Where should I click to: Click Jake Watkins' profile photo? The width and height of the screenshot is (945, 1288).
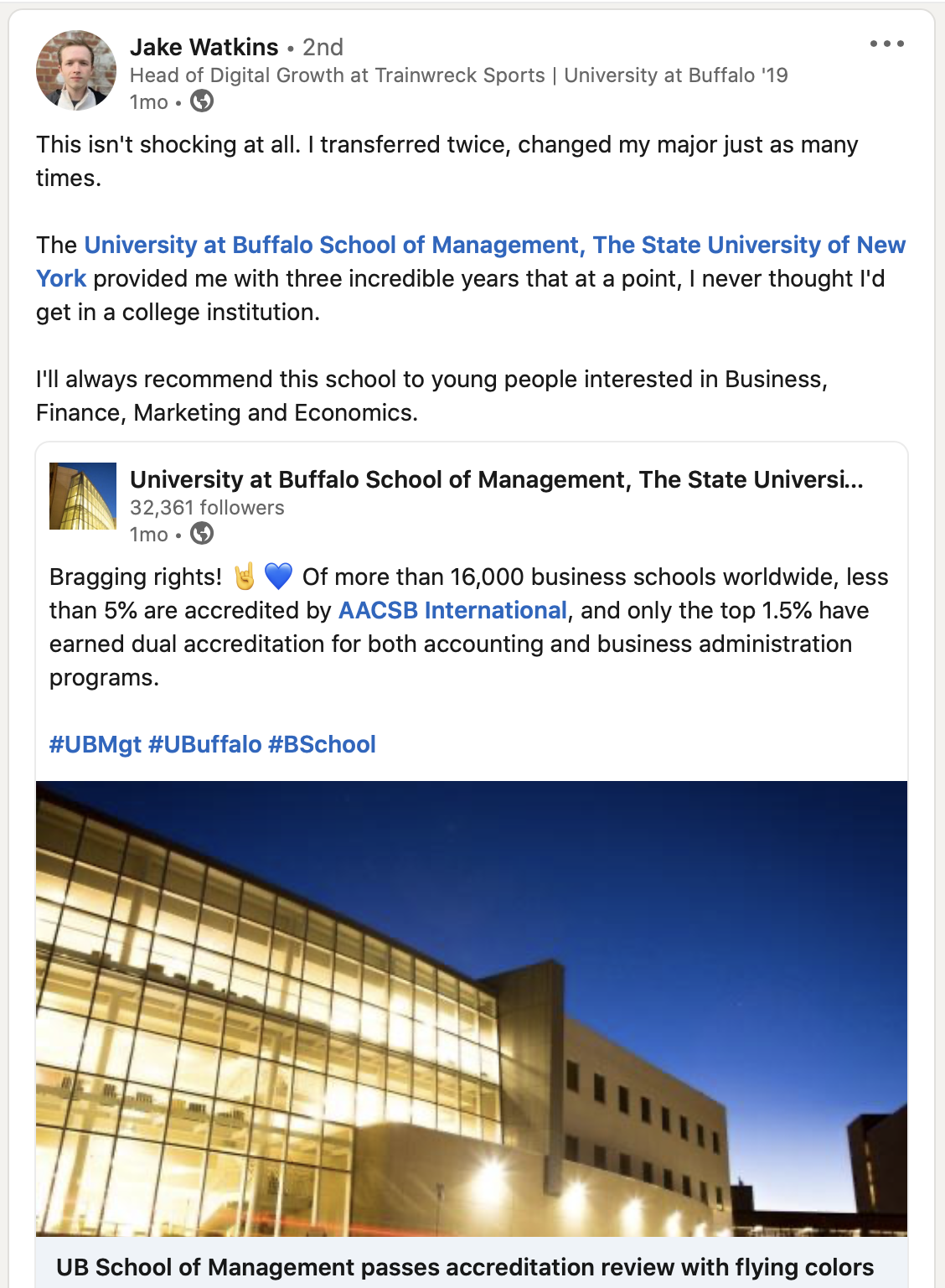coord(76,71)
